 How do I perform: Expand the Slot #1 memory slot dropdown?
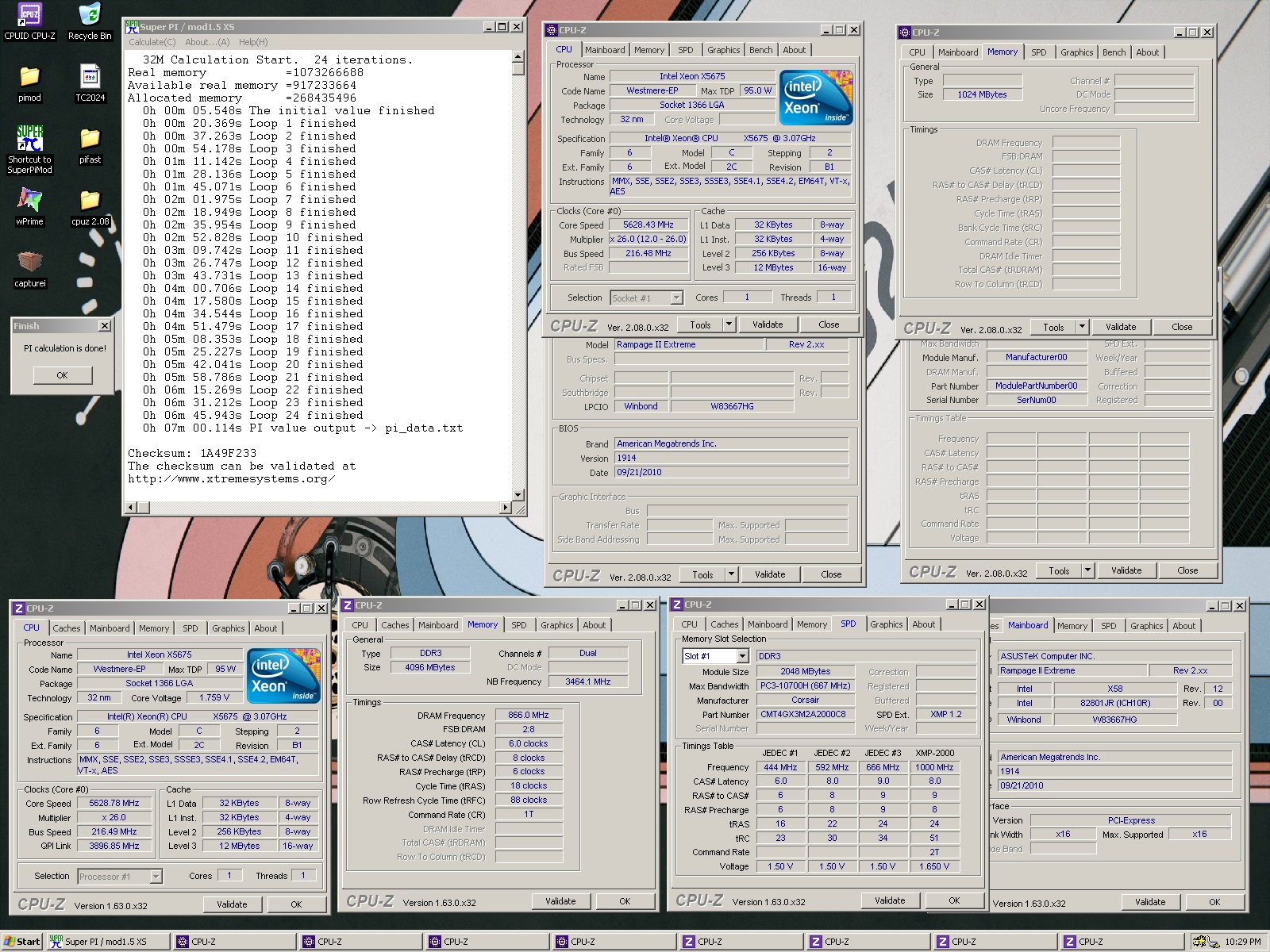pos(742,656)
